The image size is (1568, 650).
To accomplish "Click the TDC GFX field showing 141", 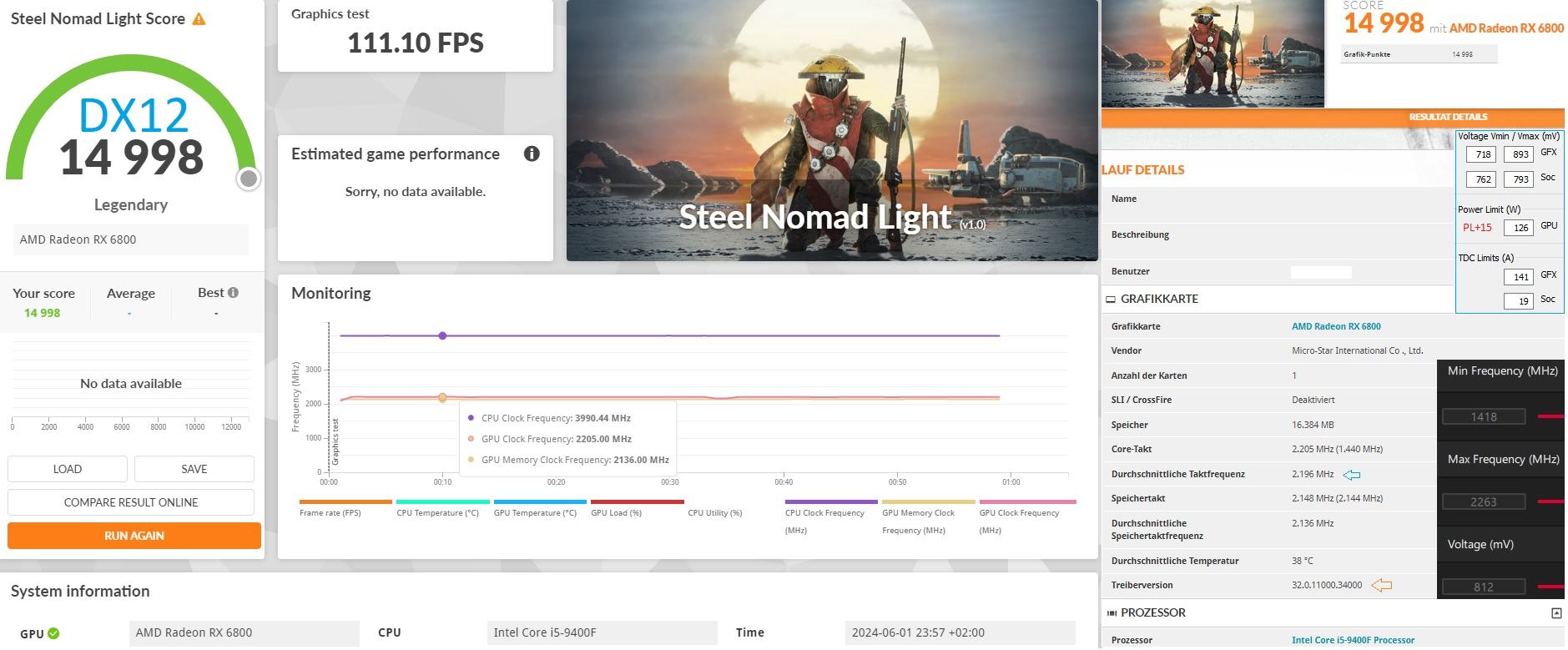I will tap(1520, 277).
